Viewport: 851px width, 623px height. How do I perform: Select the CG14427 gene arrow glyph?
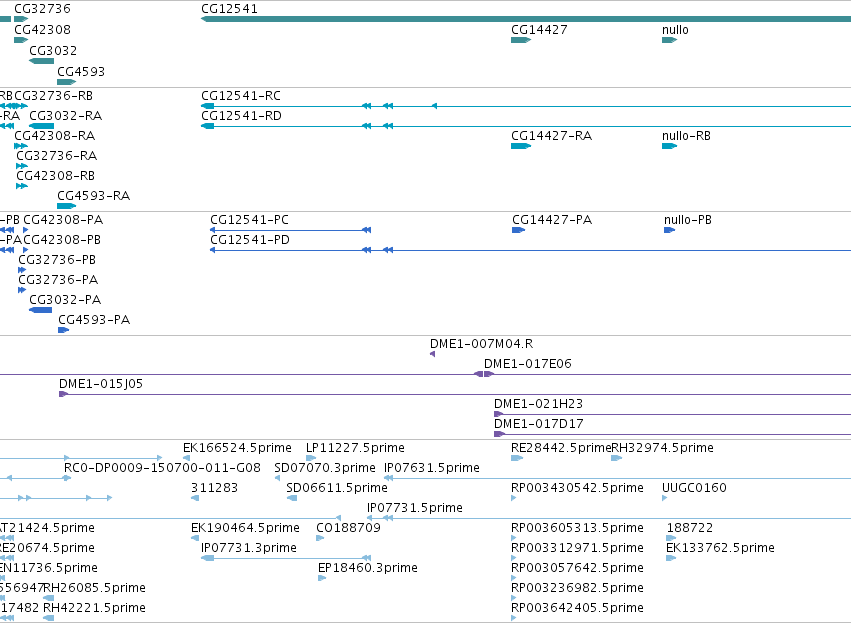pos(521,40)
